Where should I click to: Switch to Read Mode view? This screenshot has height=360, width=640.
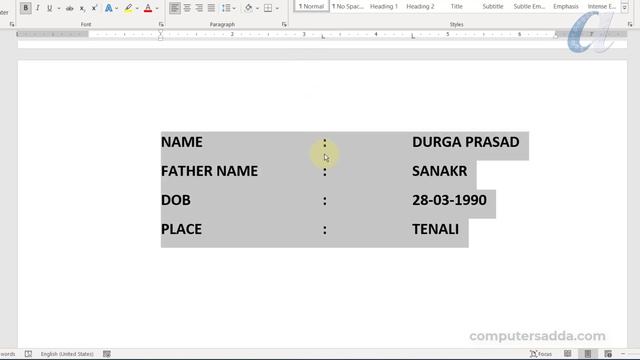pyautogui.click(x=568, y=354)
